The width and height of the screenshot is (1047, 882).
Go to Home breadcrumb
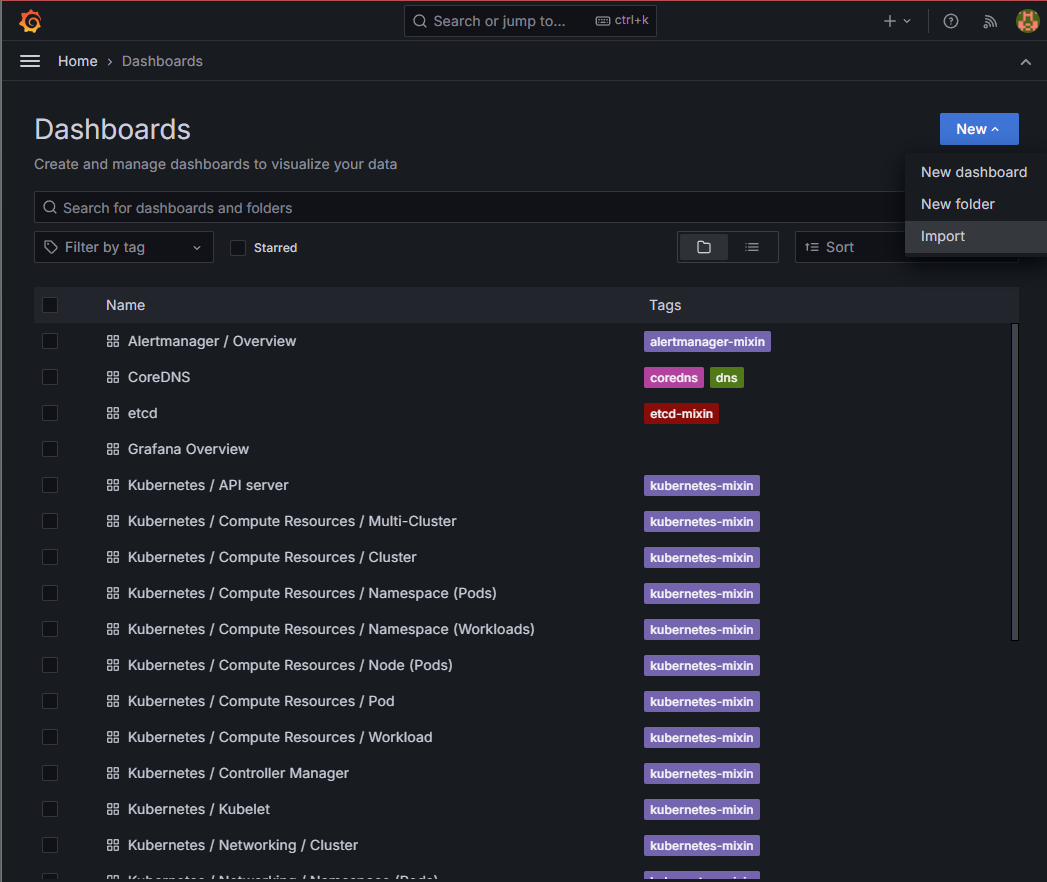click(x=77, y=61)
